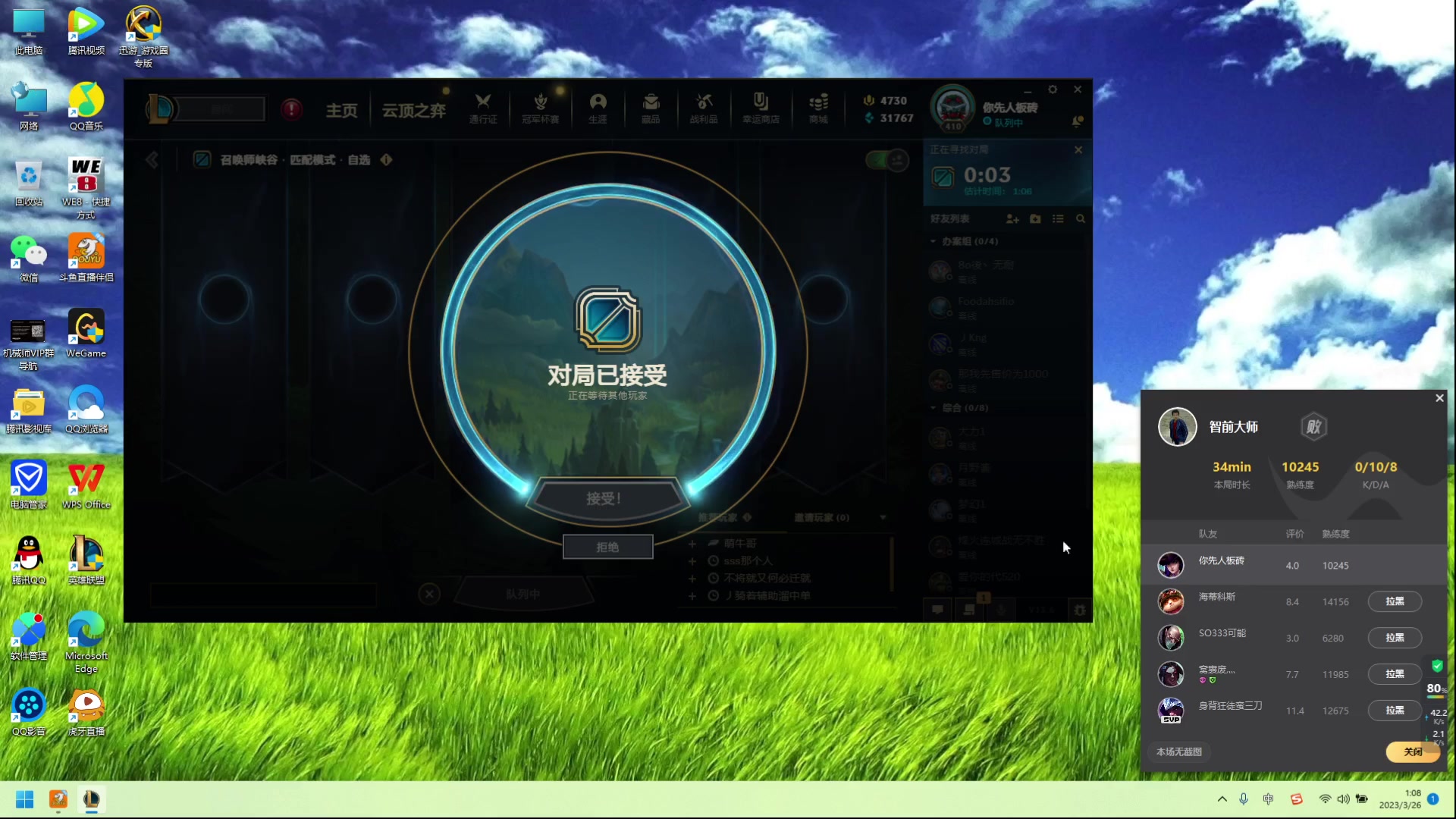
Task: Click the add friend icon
Action: (x=1012, y=219)
